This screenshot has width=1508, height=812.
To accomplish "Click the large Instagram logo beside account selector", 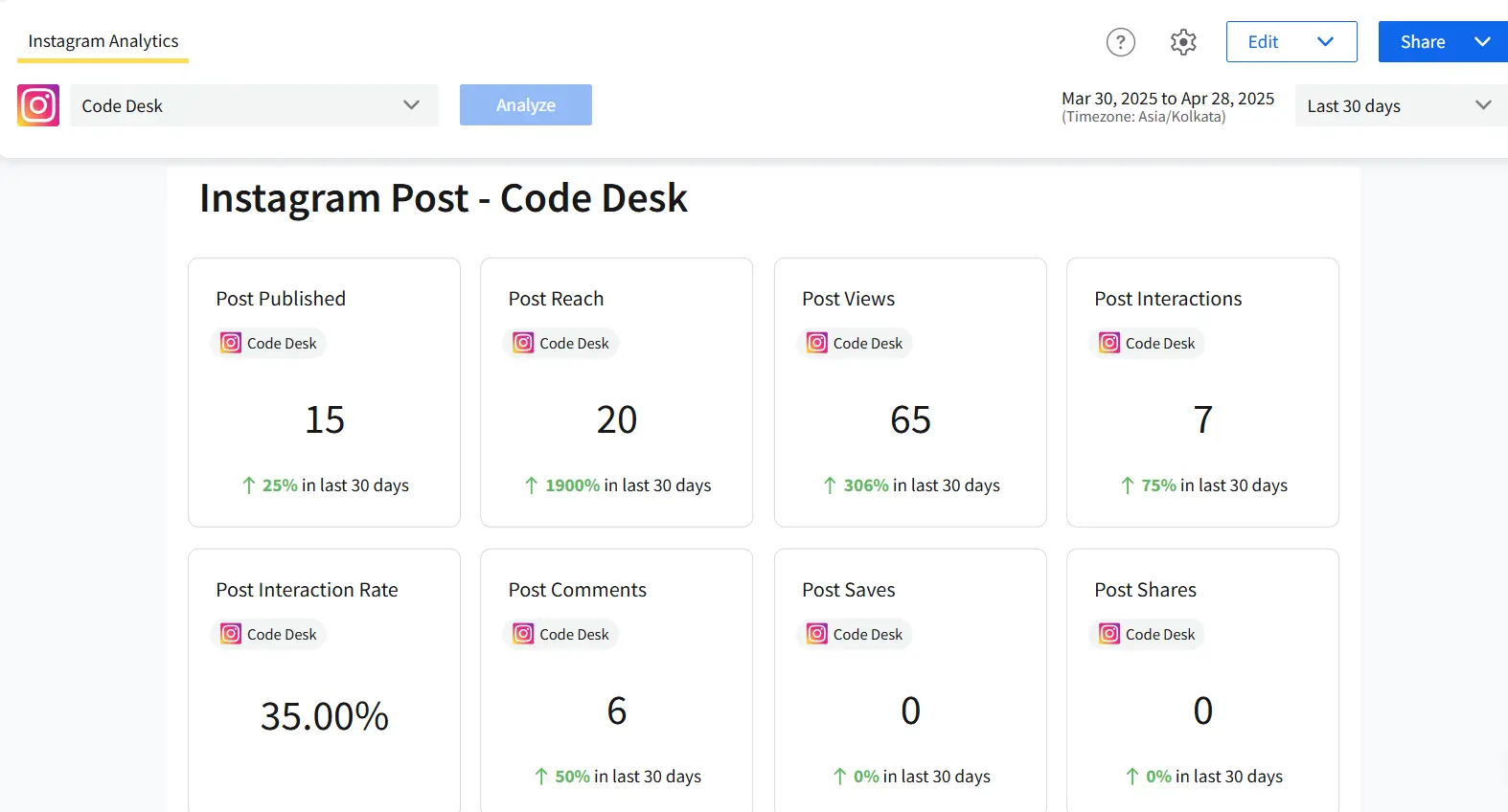I will pyautogui.click(x=38, y=105).
